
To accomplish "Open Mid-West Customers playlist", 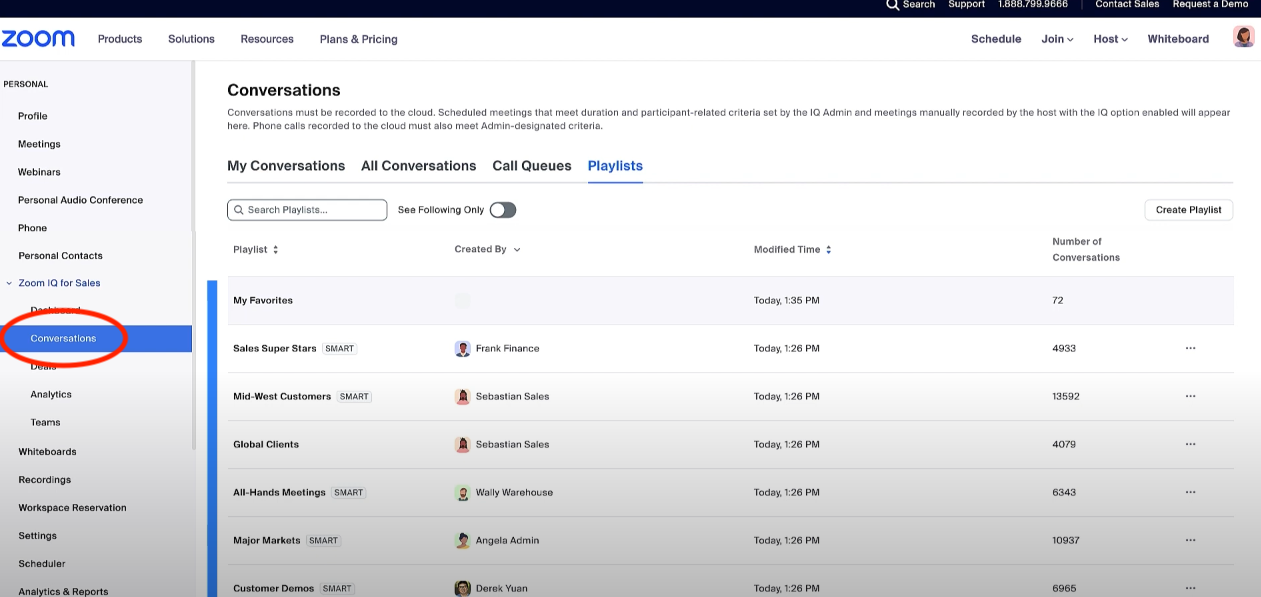I will [x=282, y=396].
